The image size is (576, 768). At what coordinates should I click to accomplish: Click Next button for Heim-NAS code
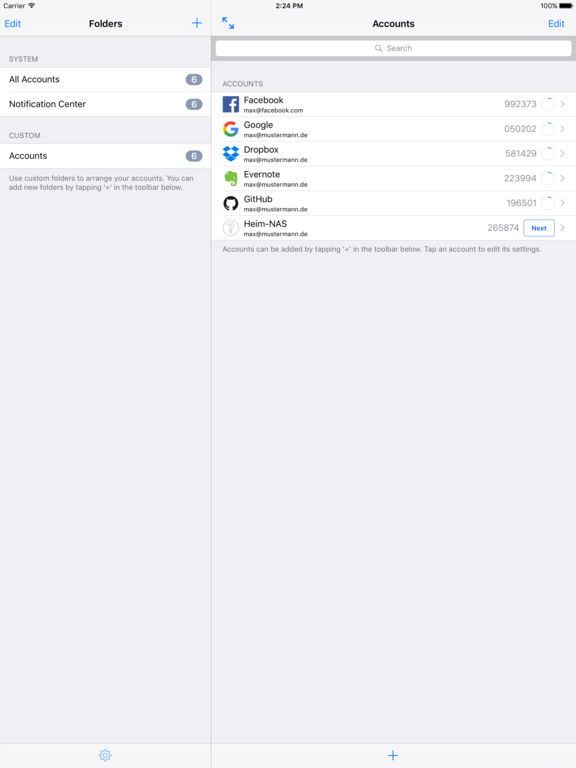pos(539,228)
